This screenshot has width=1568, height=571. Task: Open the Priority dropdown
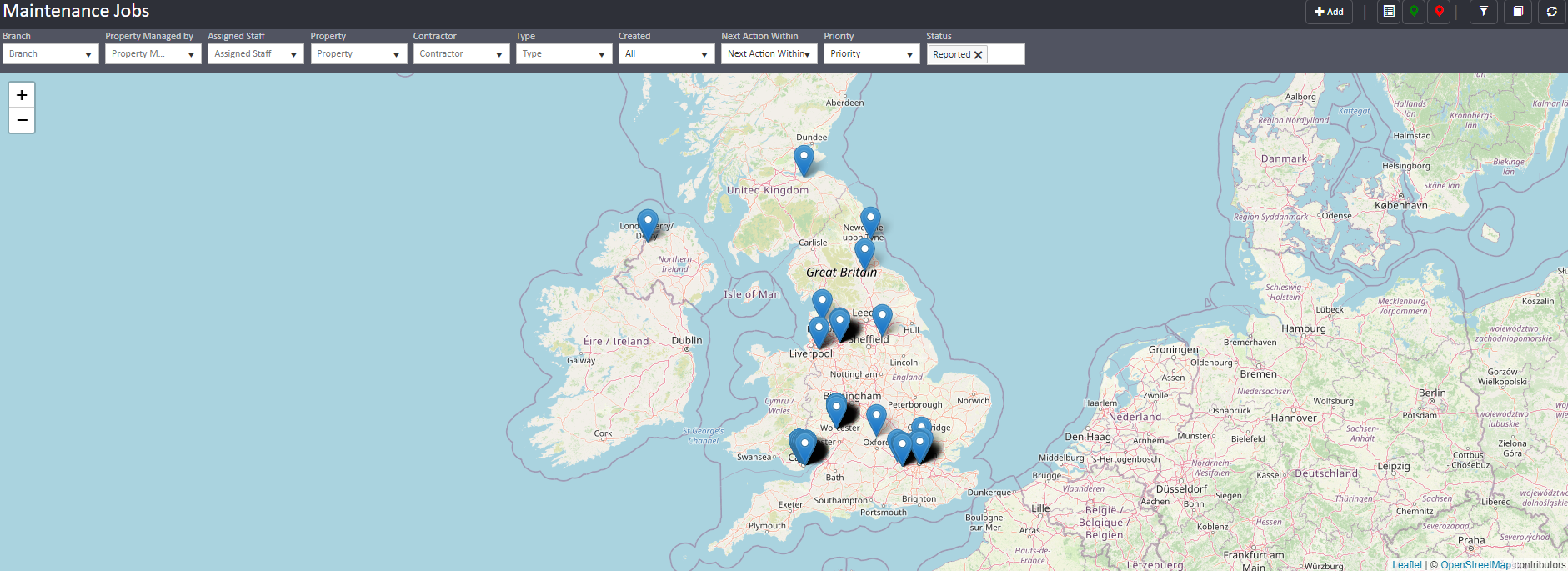point(871,54)
